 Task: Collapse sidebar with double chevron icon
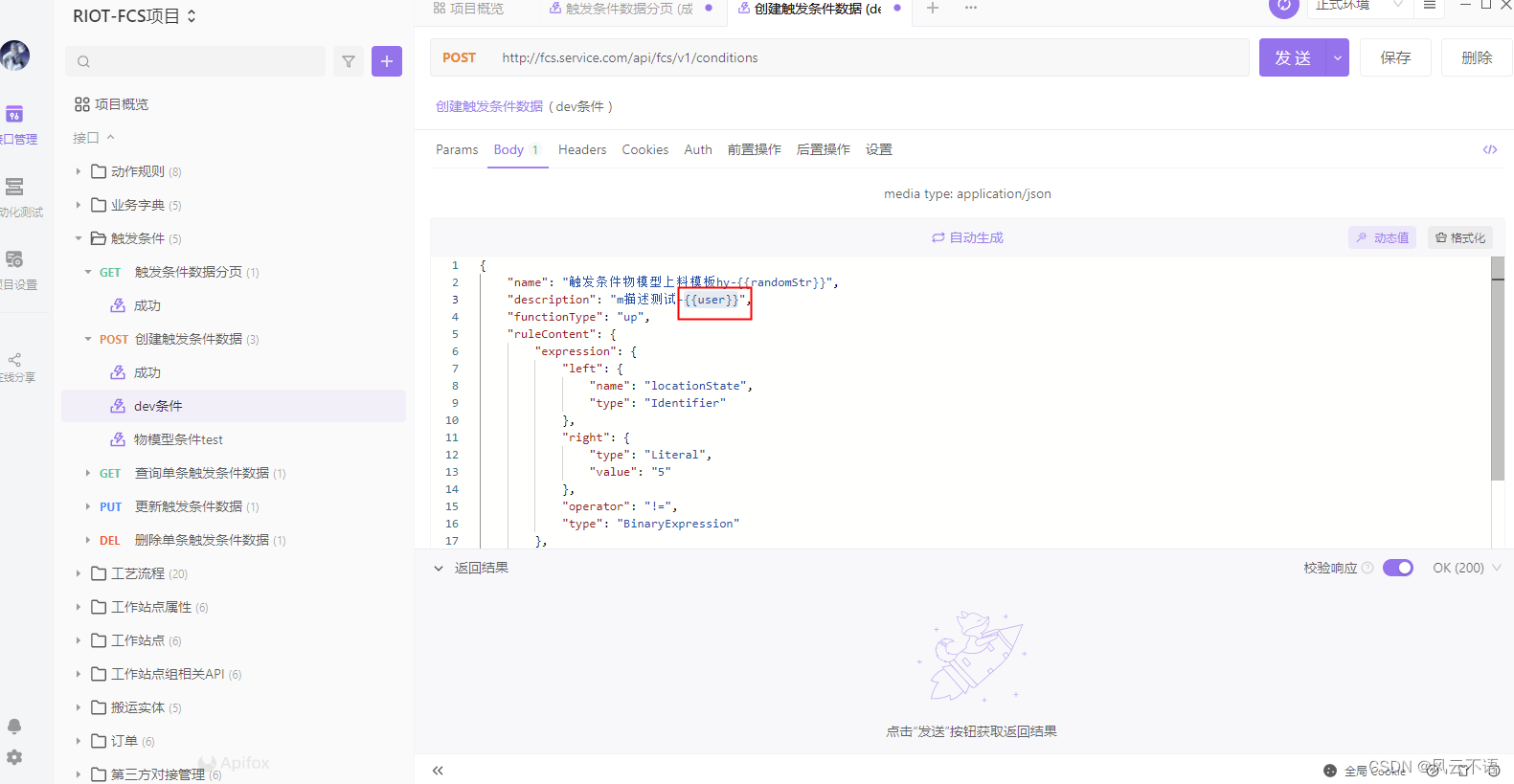(x=438, y=771)
